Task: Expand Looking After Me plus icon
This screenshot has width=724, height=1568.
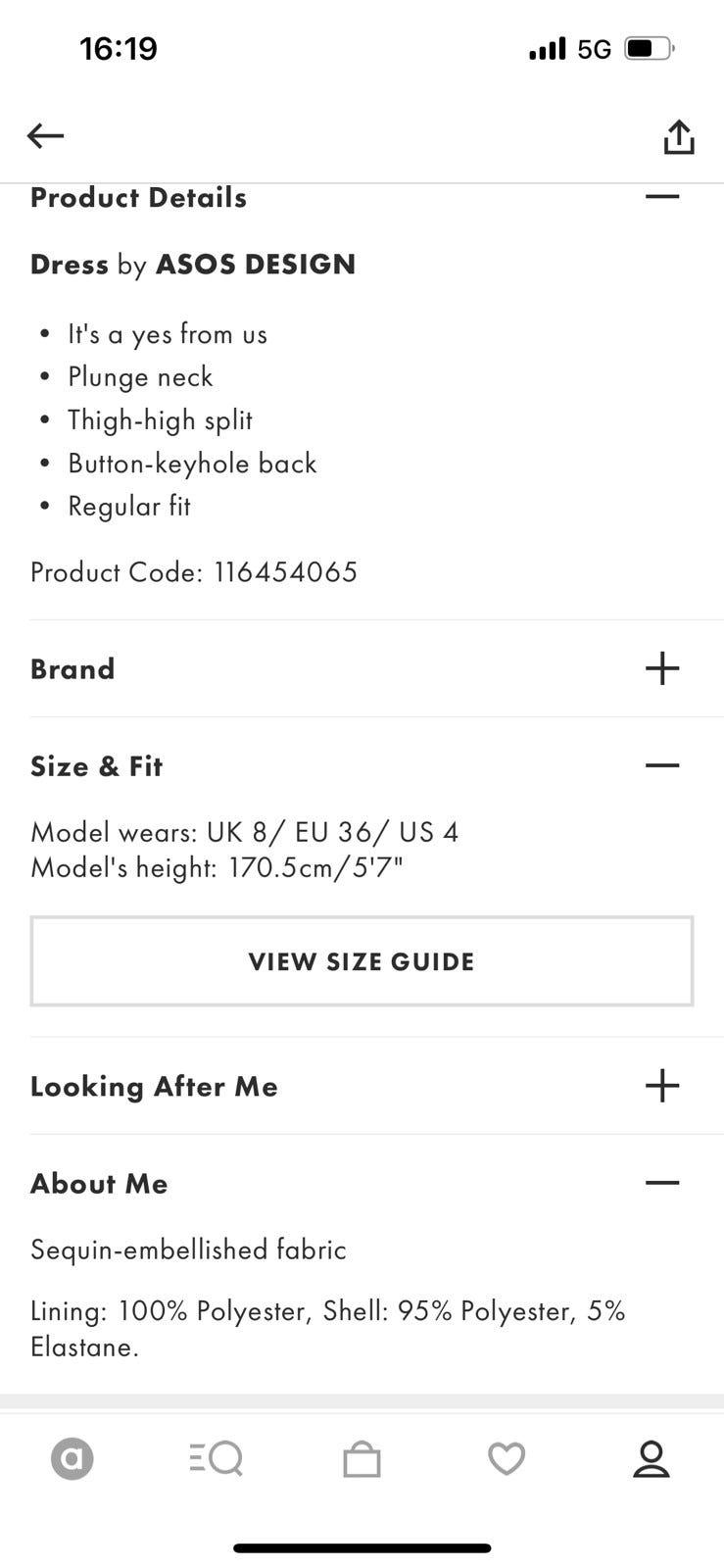Action: (x=662, y=1085)
